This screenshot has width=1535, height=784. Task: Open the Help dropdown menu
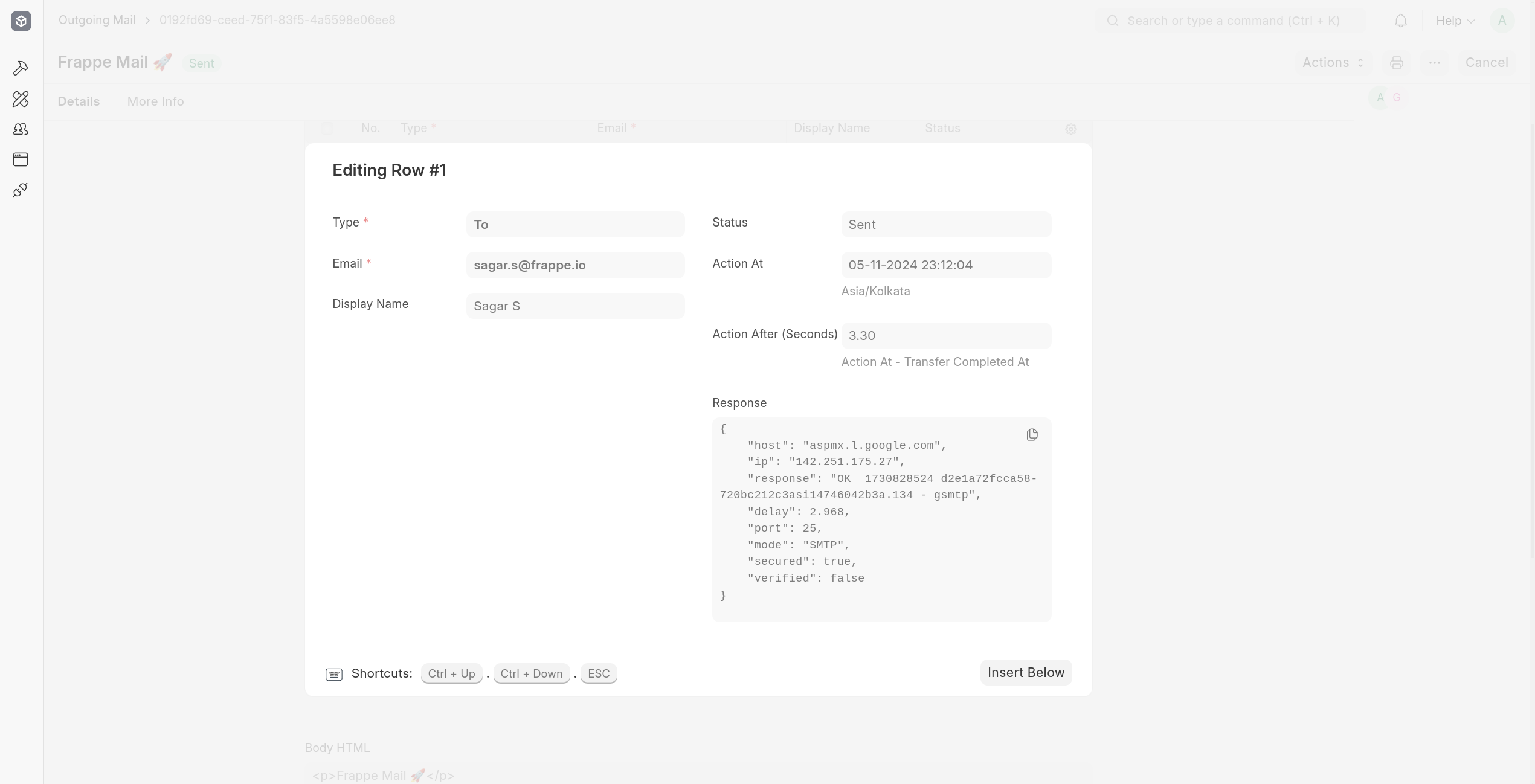1455,21
